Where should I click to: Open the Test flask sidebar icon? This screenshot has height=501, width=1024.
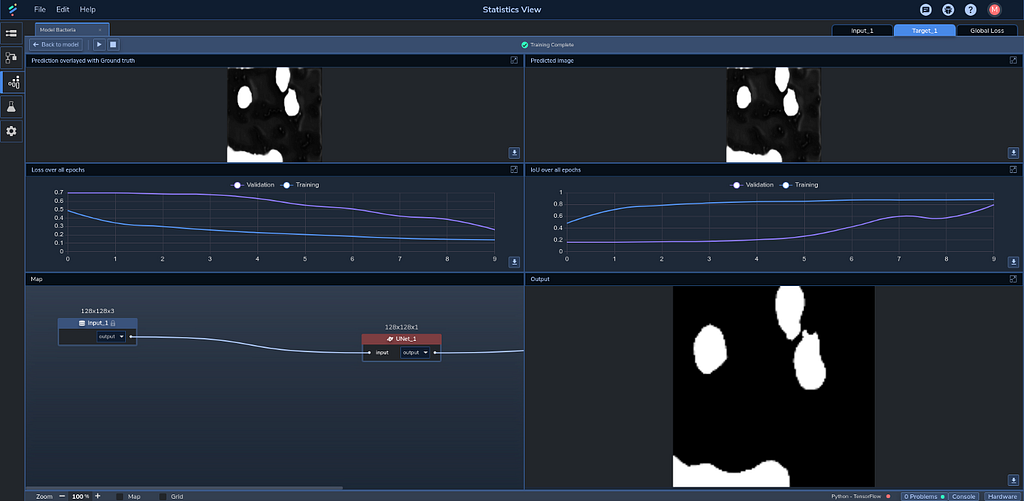12,106
